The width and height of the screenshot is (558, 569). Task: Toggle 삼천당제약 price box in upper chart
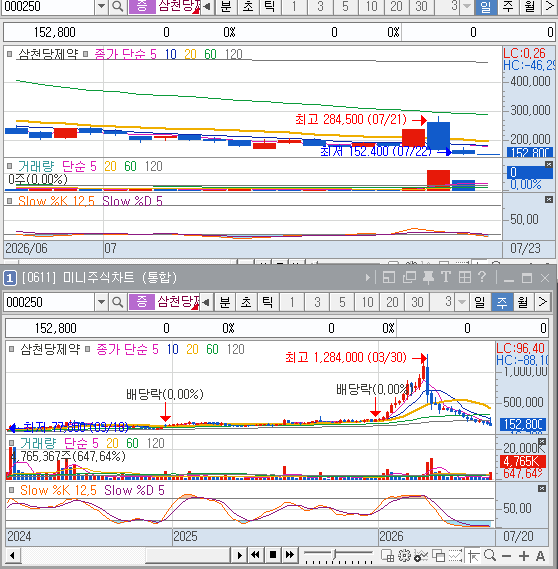pos(10,54)
